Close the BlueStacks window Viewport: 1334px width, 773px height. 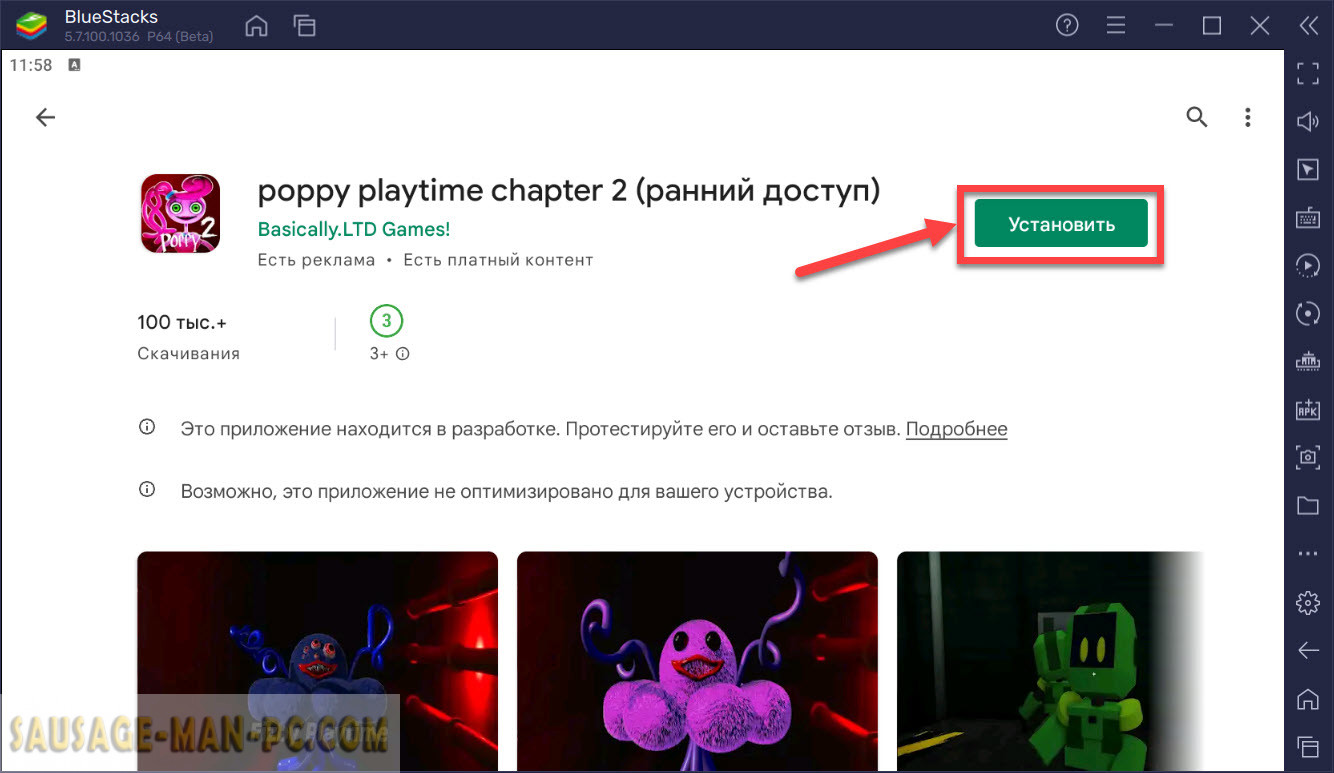point(1260,26)
